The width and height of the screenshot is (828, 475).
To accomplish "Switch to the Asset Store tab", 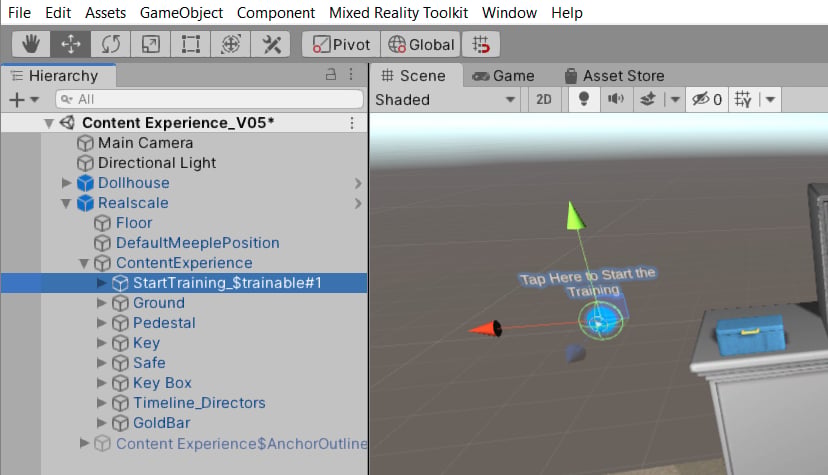I will 614,76.
